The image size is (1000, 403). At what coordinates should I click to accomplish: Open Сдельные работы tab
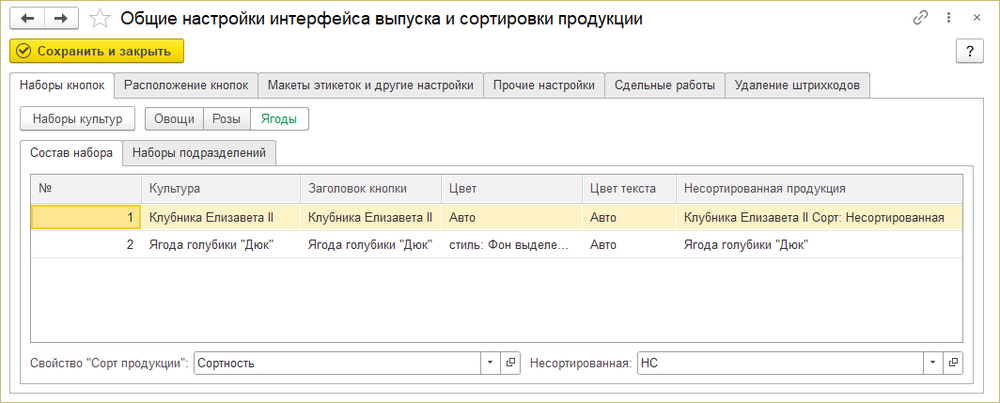tap(665, 85)
